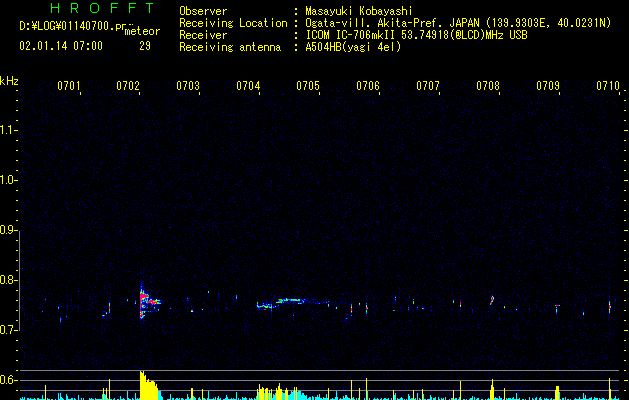The height and width of the screenshot is (400, 629).
Task: Click the 0708 time axis marker
Action: pyautogui.click(x=488, y=86)
